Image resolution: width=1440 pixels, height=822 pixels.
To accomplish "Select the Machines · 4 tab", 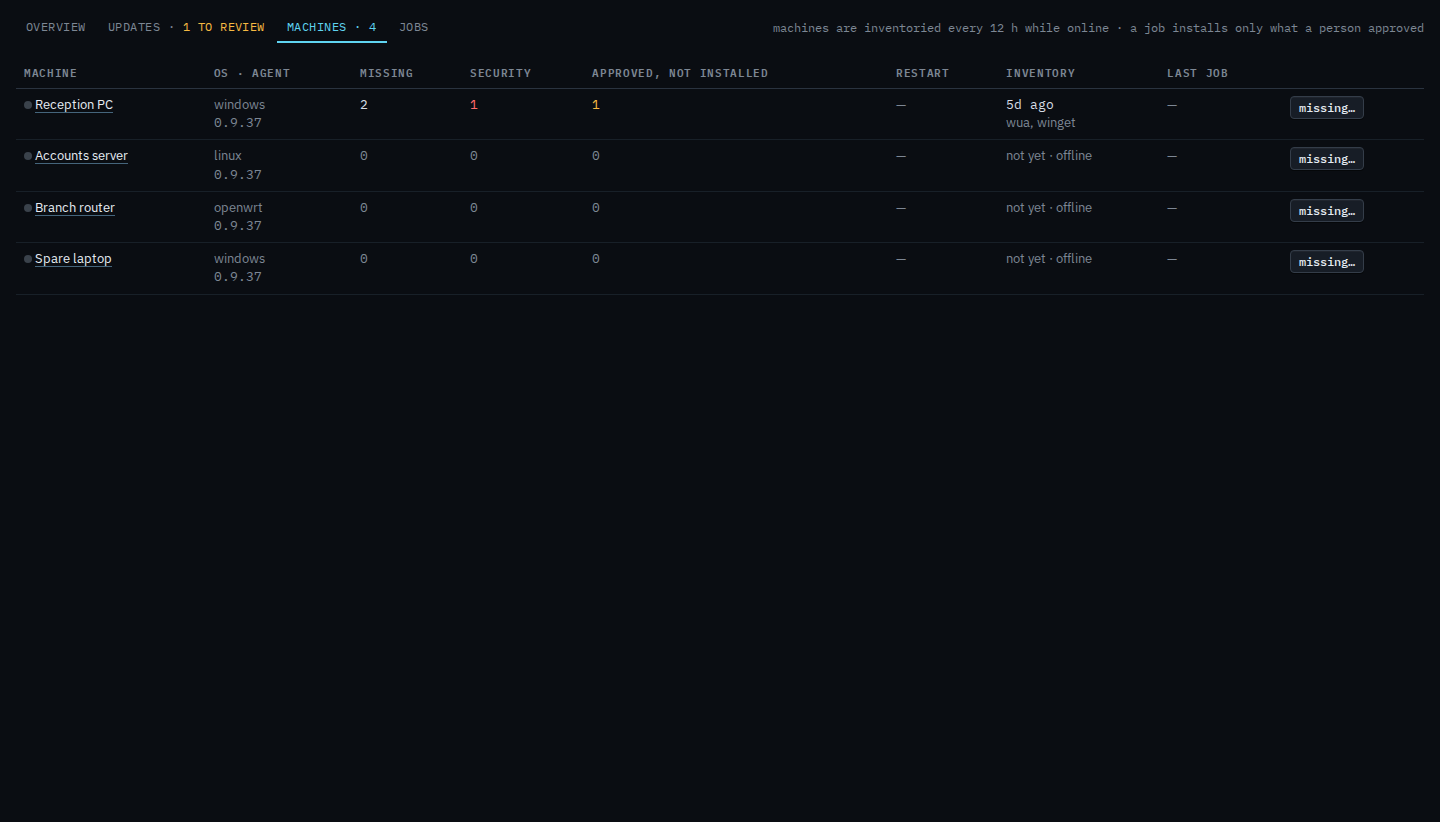I will (x=332, y=27).
